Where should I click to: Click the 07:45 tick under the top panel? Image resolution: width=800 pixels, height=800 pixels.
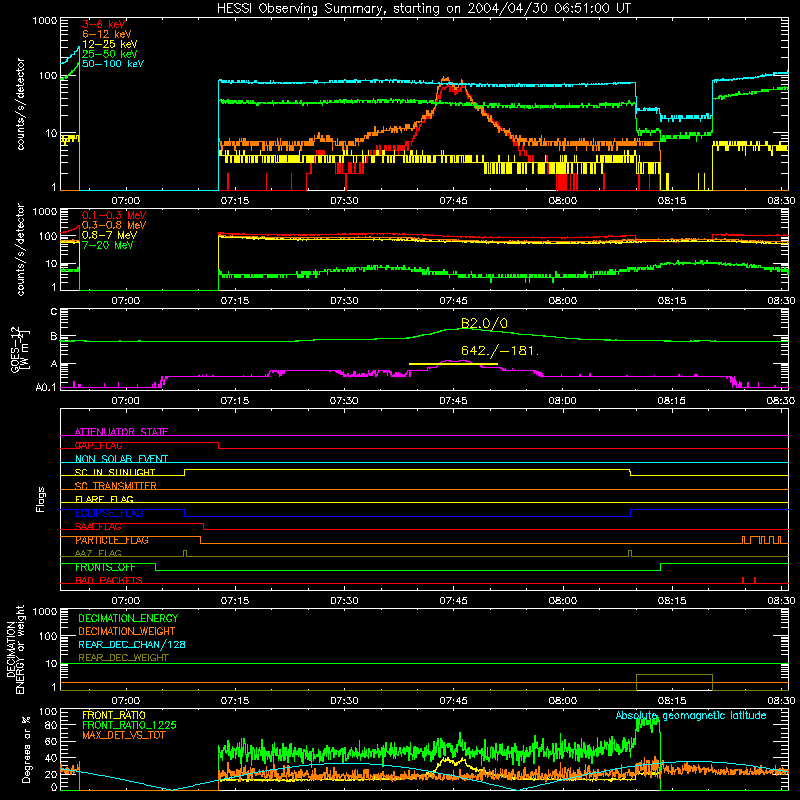point(453,201)
